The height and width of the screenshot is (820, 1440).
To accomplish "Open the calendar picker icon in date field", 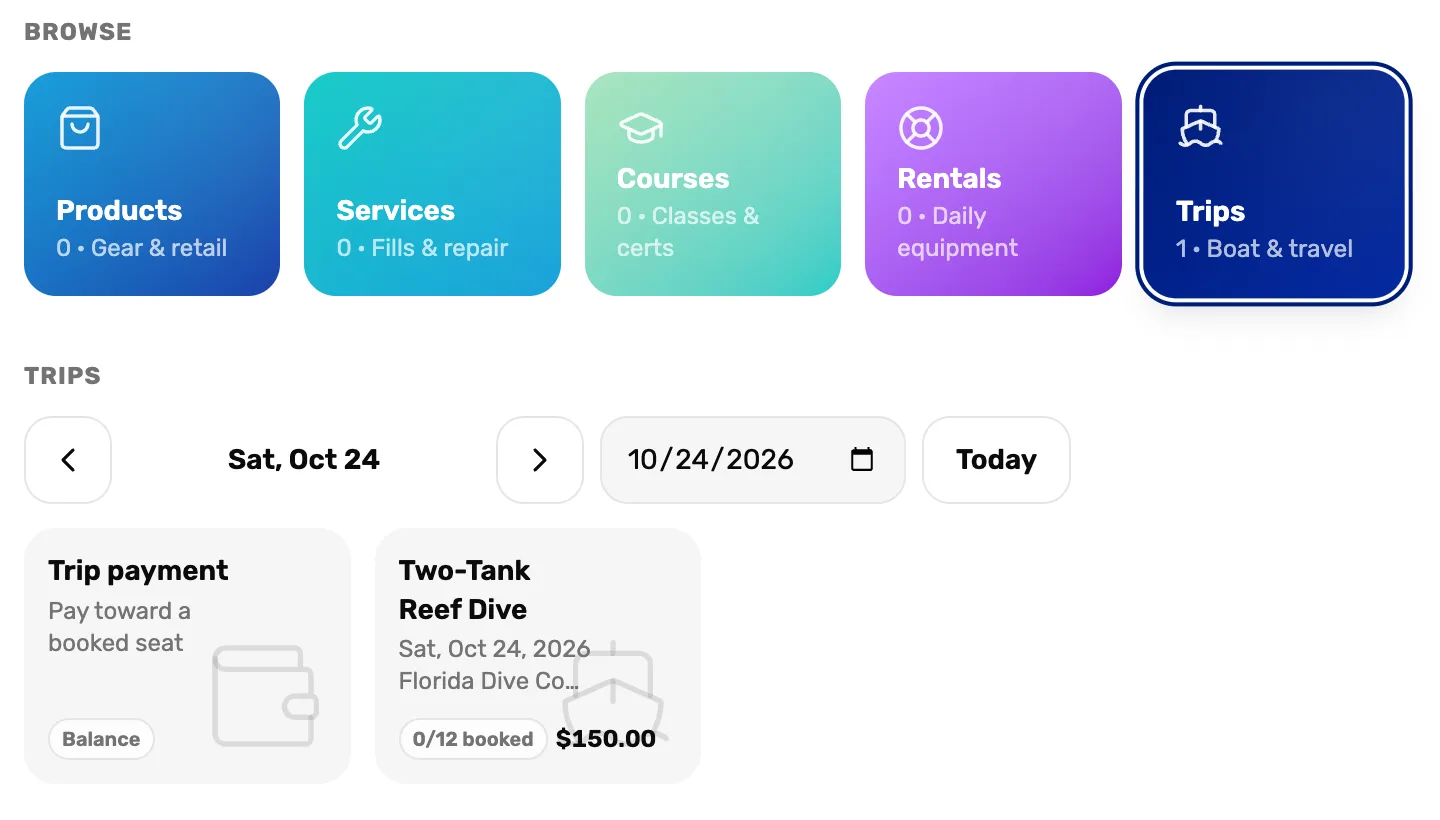I will coord(861,460).
